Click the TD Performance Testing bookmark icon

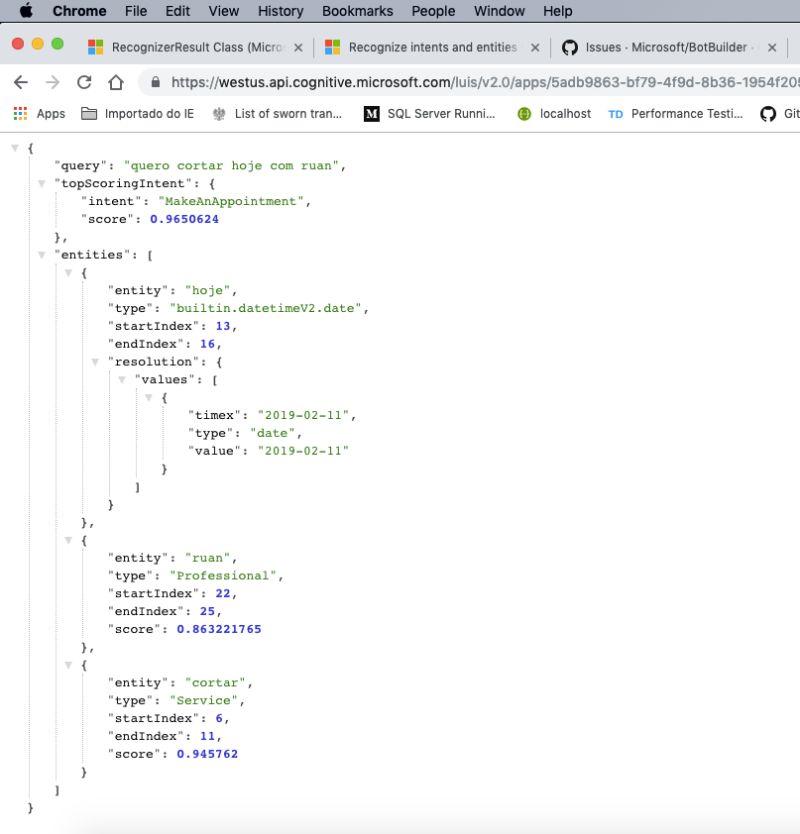[x=616, y=114]
